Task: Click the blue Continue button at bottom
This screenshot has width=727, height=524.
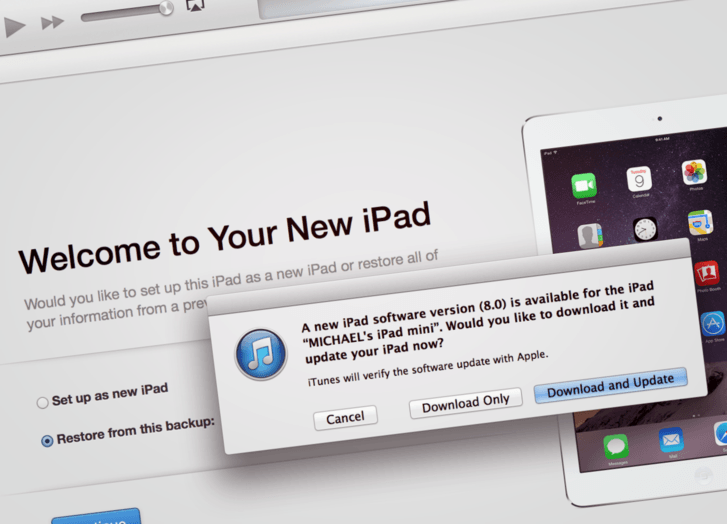Action: [96, 516]
